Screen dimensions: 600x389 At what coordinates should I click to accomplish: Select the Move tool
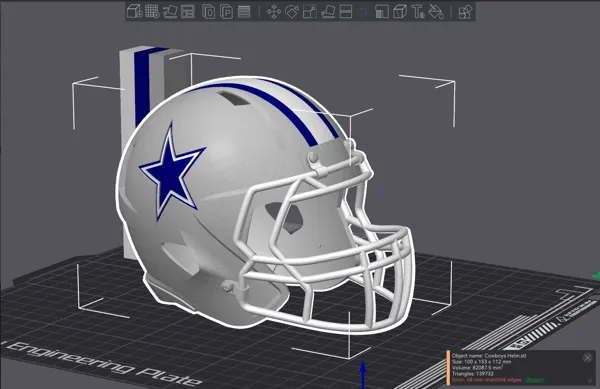pyautogui.click(x=273, y=11)
